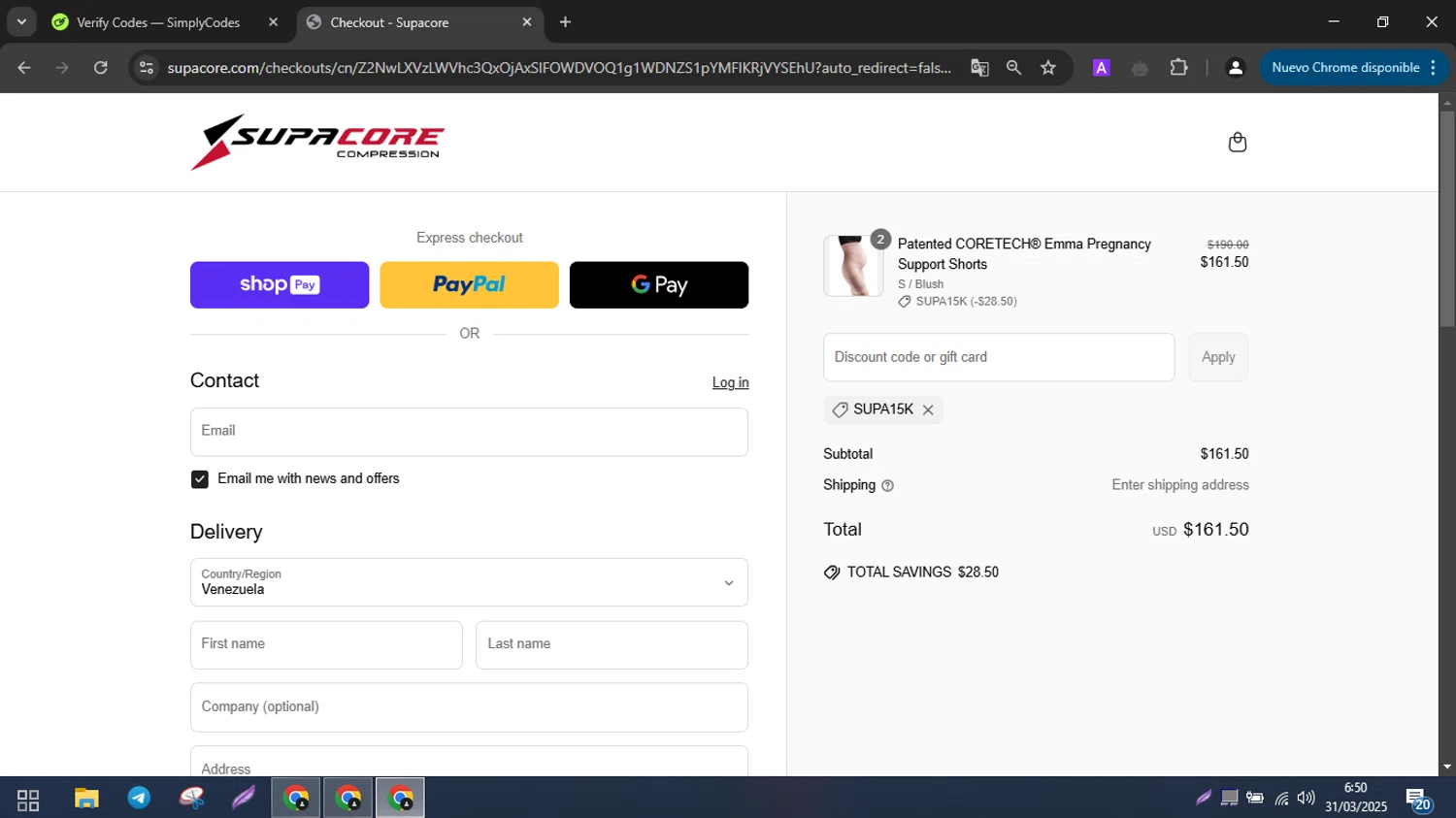Pay with Google Pay

tap(659, 284)
